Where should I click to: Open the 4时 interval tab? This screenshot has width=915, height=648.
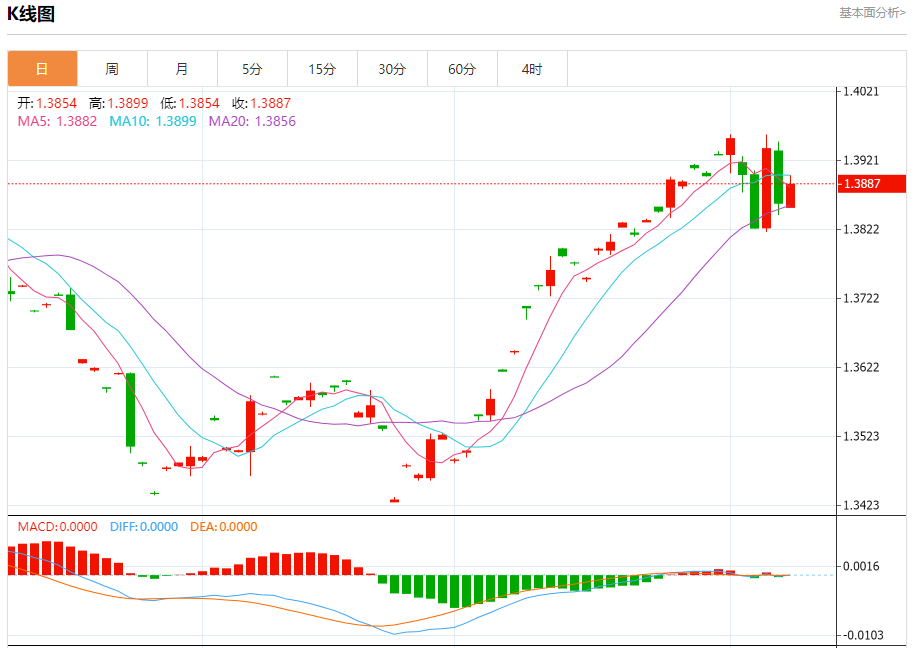coord(532,69)
